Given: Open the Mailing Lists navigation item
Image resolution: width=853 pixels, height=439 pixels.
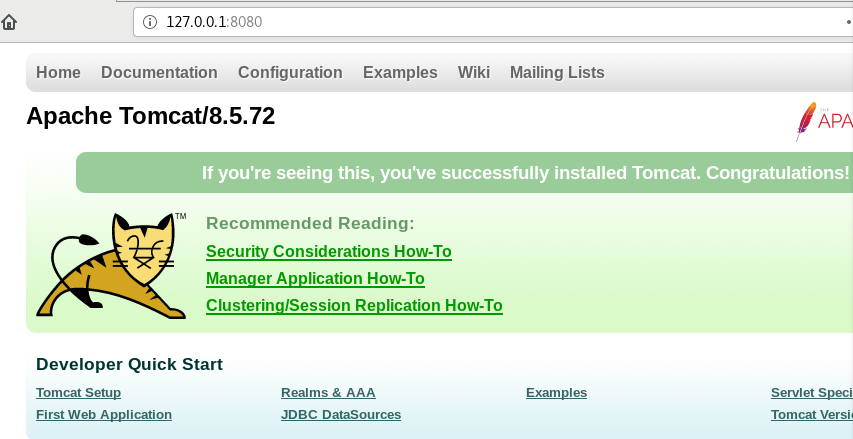Looking at the screenshot, I should (x=557, y=72).
